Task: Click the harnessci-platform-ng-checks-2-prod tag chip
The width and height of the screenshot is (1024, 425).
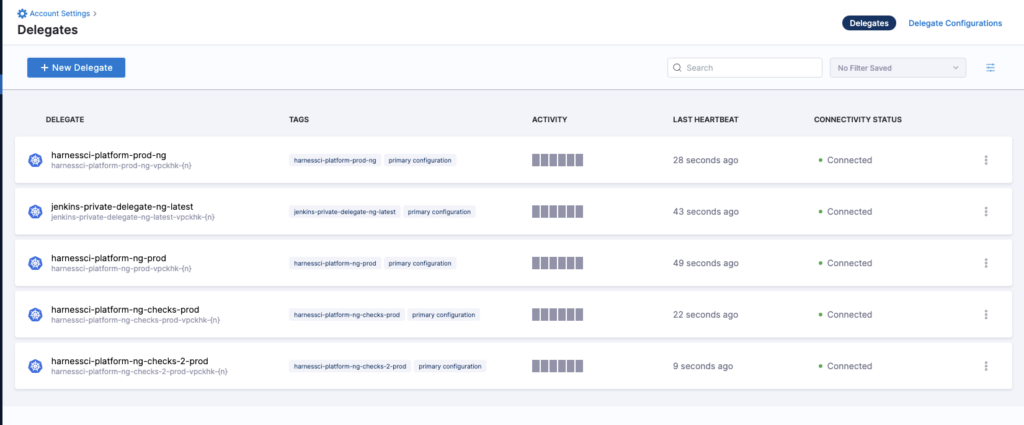Action: click(x=350, y=366)
